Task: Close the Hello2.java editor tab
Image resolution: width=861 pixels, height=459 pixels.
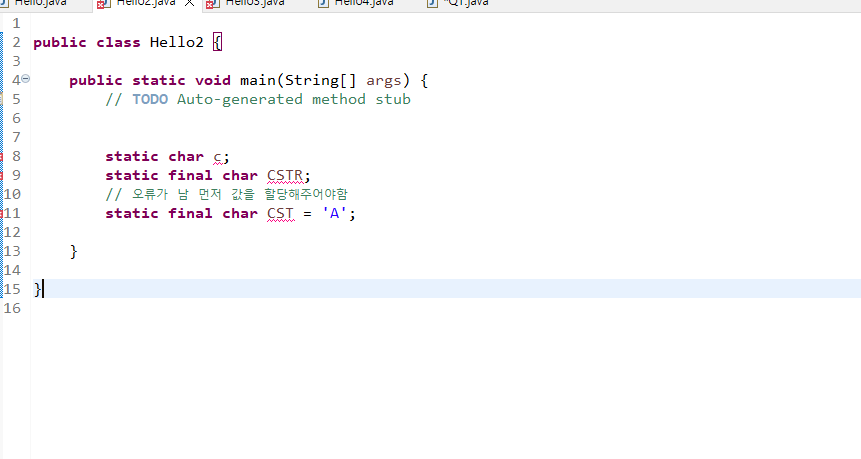Action: pos(189,3)
